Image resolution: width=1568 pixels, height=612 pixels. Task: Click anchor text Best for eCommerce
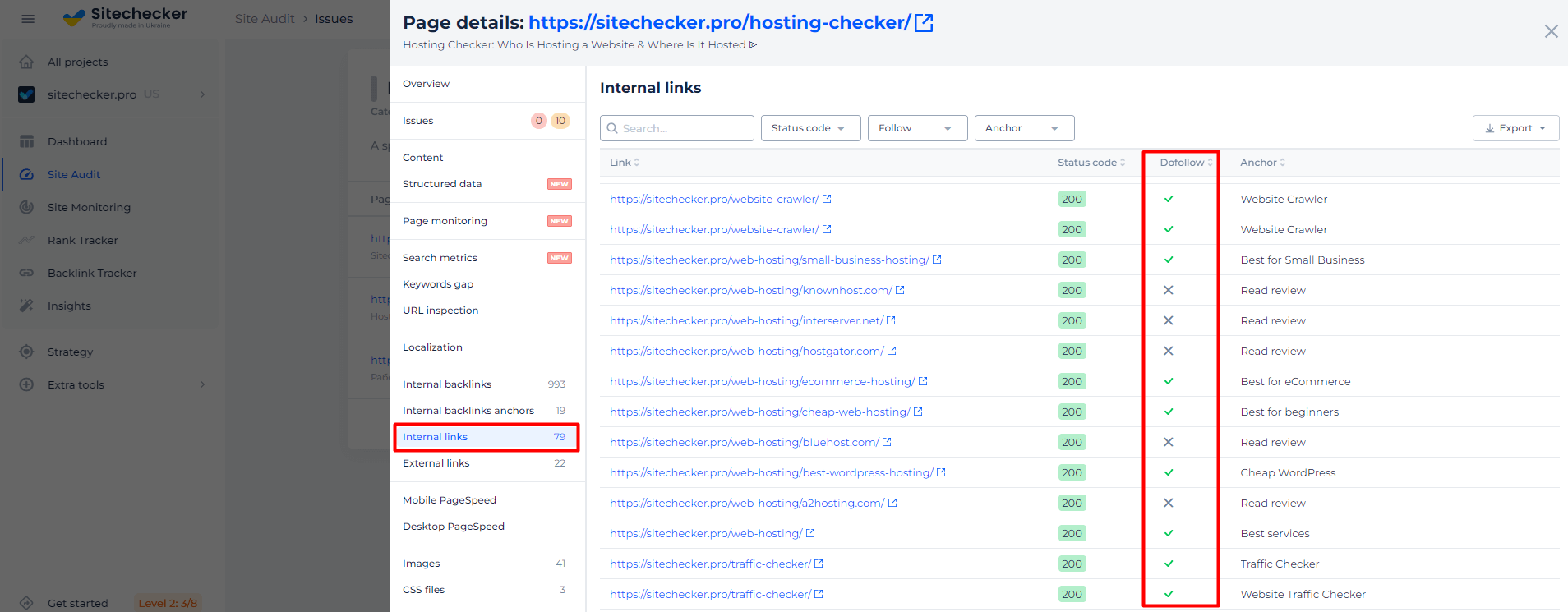[1295, 381]
